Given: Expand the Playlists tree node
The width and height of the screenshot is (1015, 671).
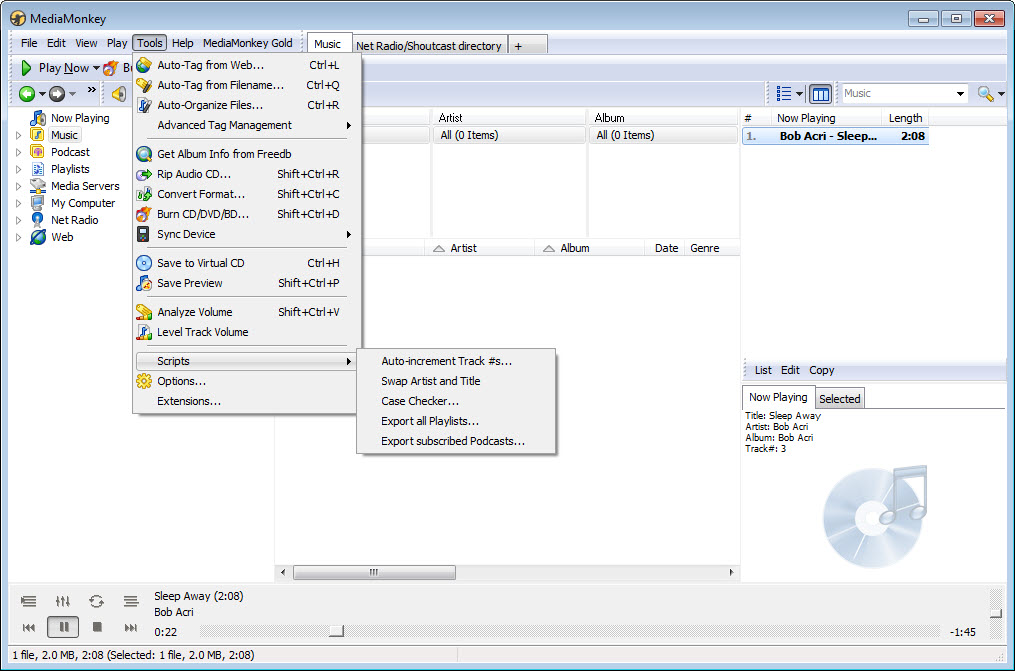Looking at the screenshot, I should click(x=19, y=169).
